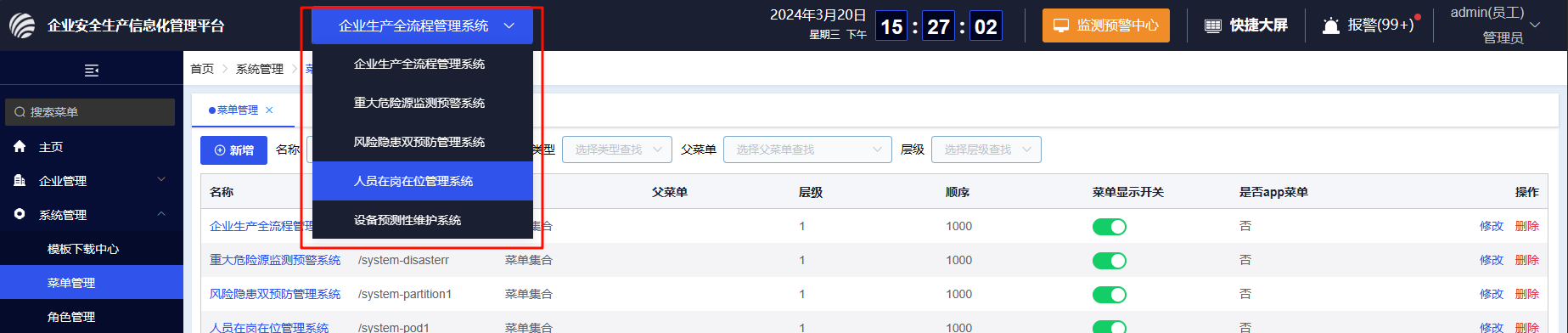
Task: Click the gear icon beside 系统管理
Action: (x=20, y=215)
